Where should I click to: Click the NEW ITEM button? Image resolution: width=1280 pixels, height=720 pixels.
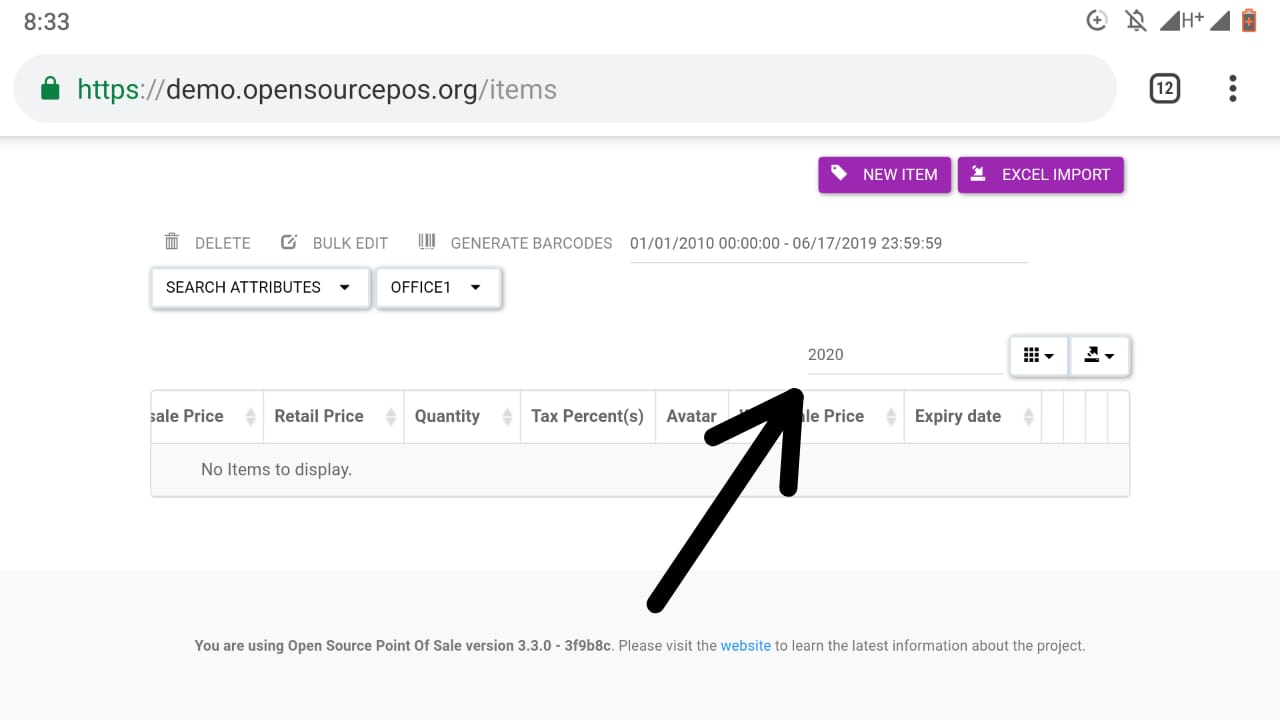[x=884, y=174]
